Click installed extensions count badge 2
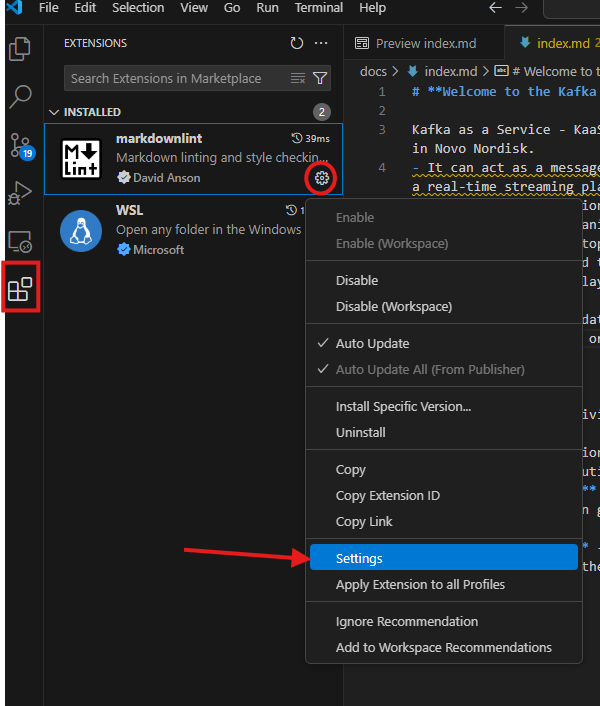The height and width of the screenshot is (706, 600). pos(321,112)
